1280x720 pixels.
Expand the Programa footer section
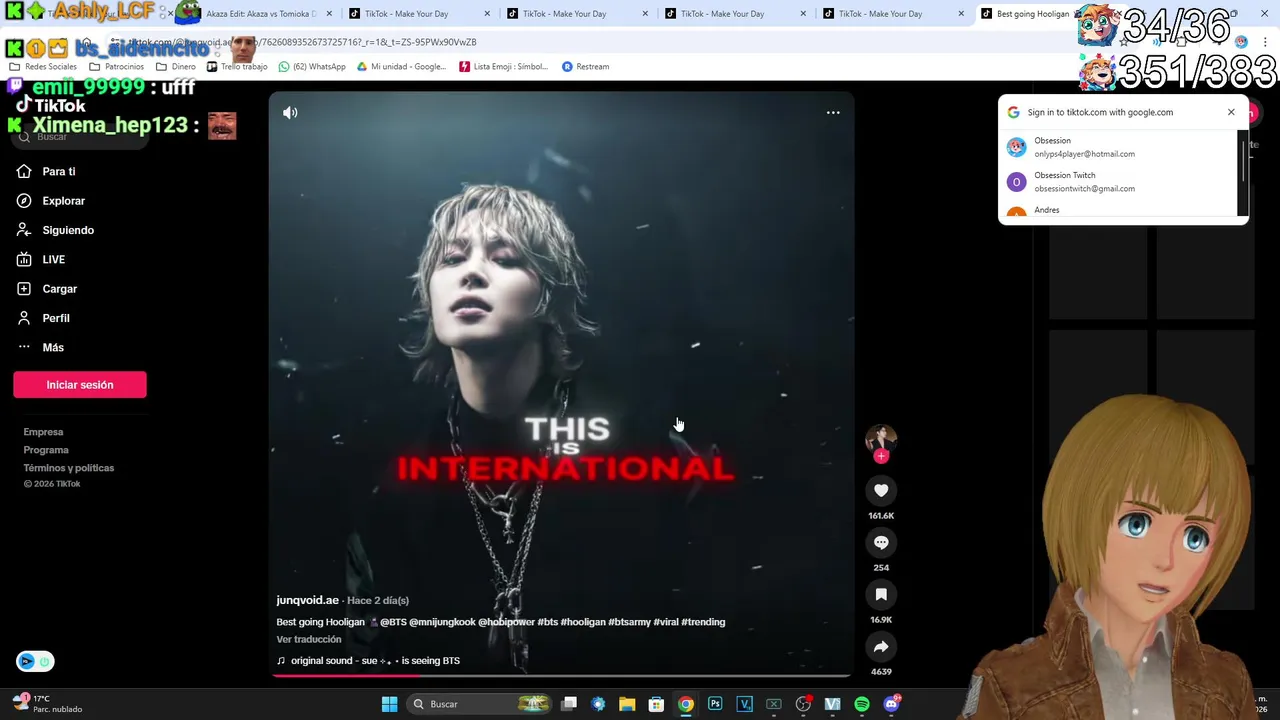pos(46,450)
